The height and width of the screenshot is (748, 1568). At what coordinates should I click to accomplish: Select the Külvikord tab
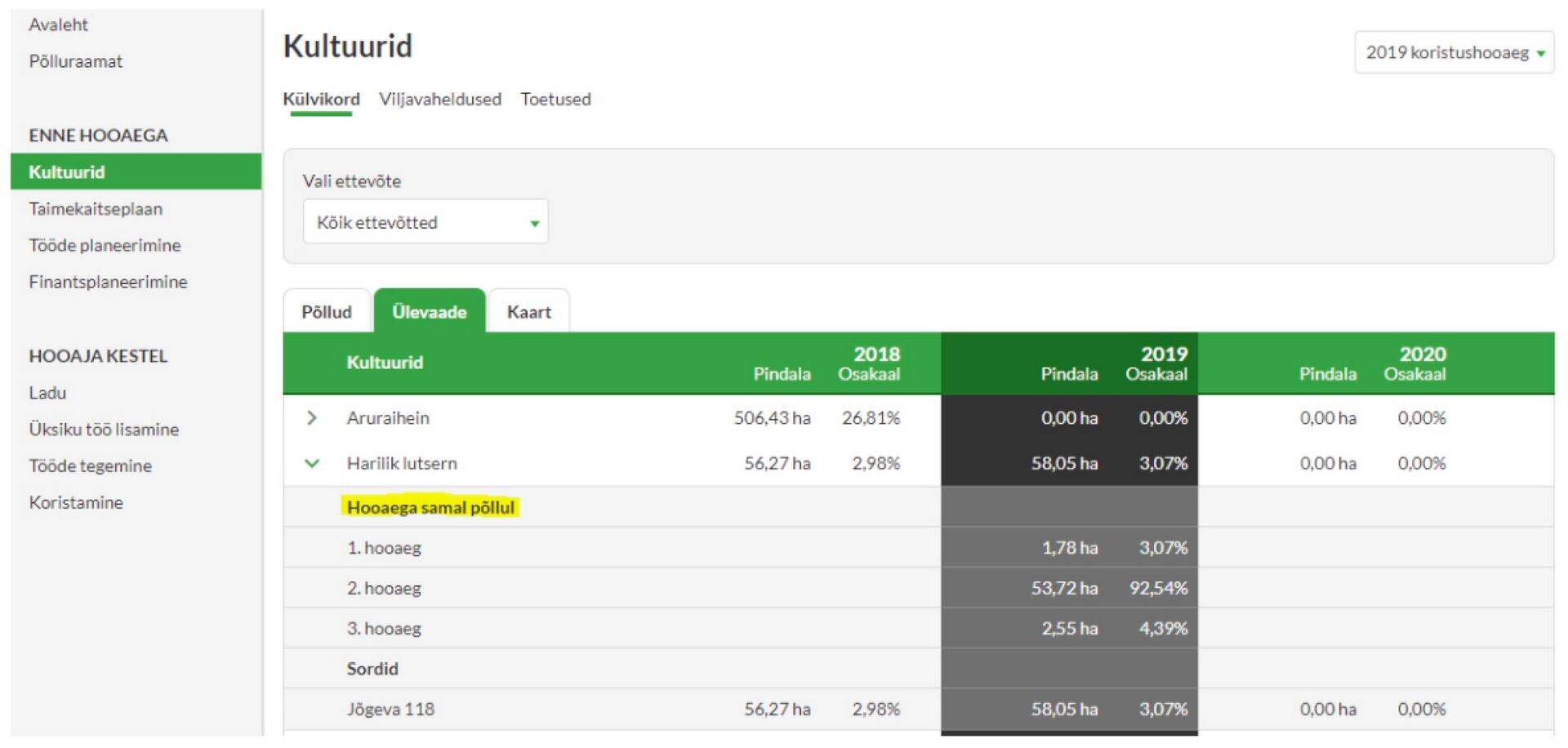point(321,100)
